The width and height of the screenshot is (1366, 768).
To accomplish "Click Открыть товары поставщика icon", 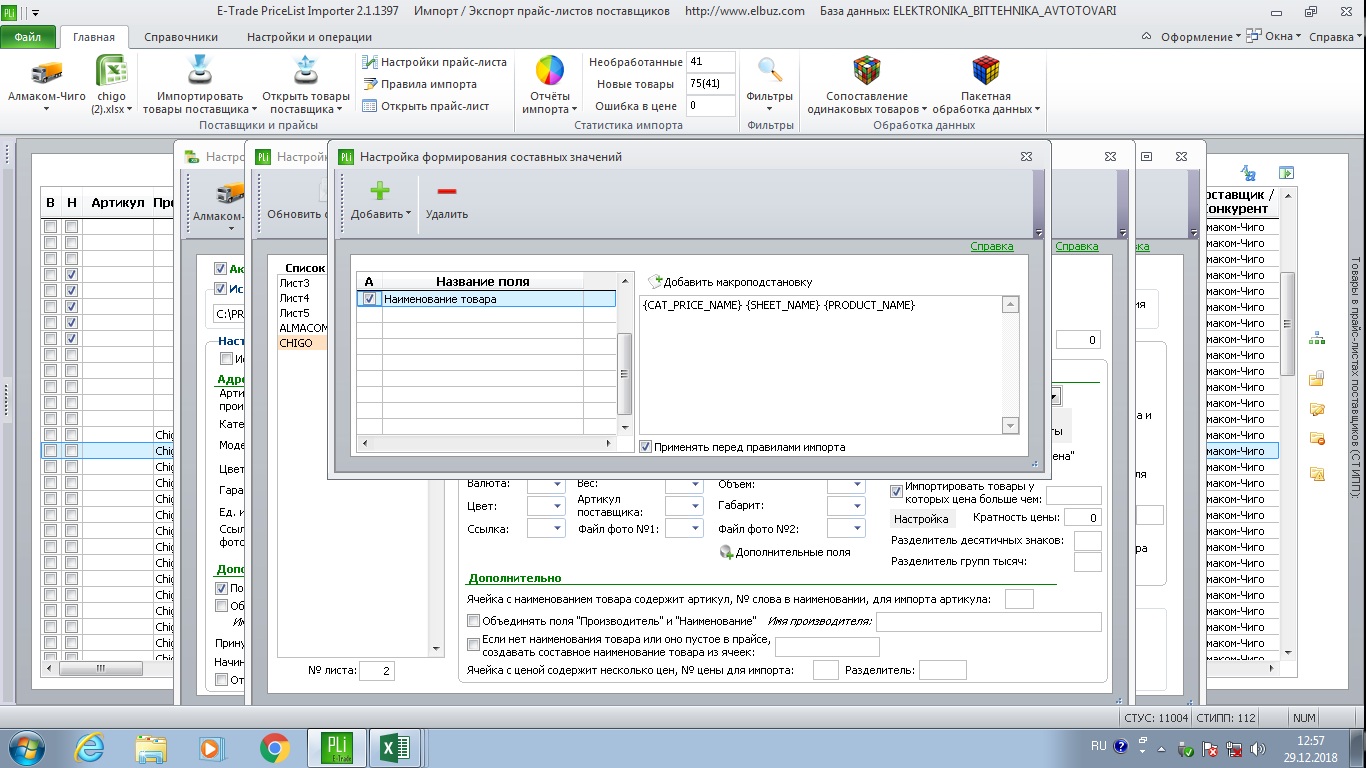I will click(305, 72).
